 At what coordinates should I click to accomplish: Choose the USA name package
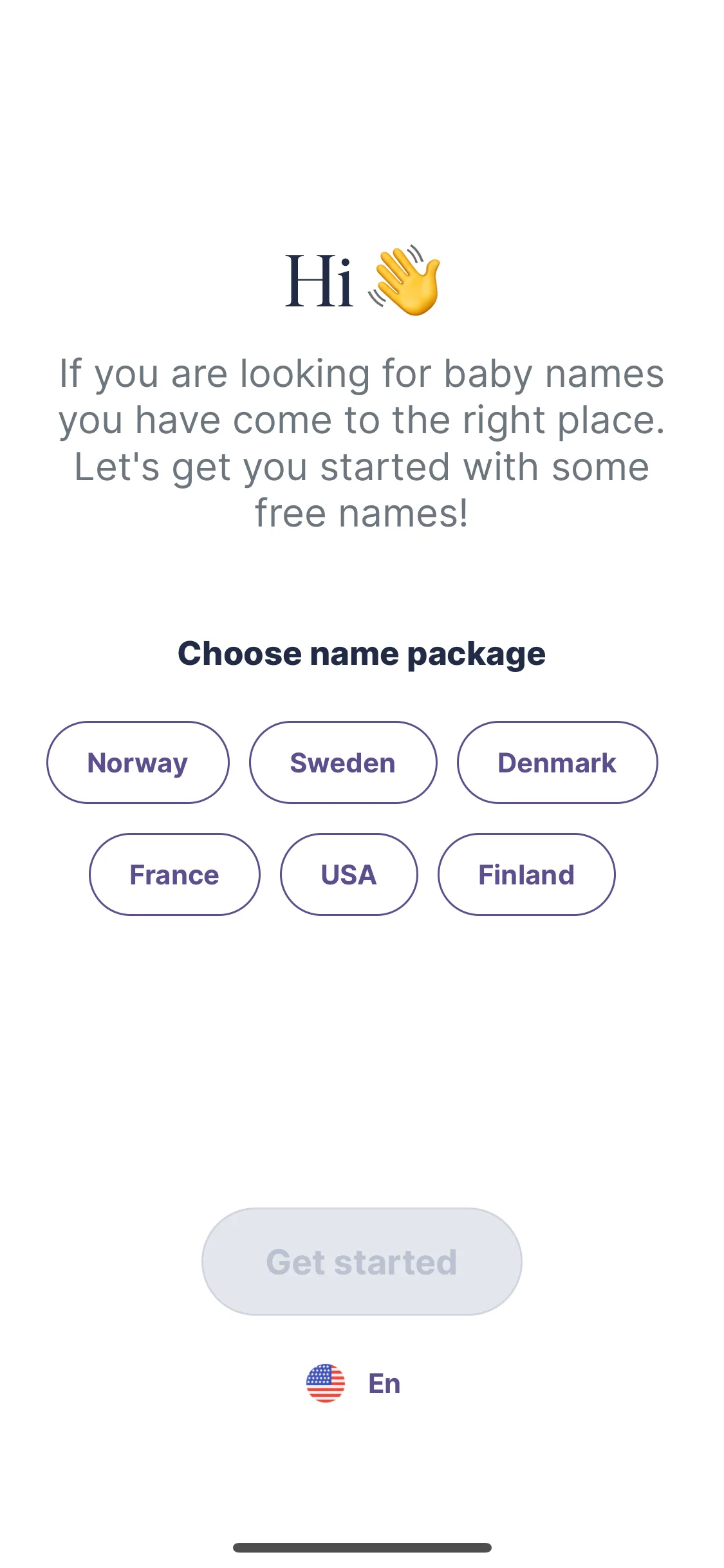(349, 874)
